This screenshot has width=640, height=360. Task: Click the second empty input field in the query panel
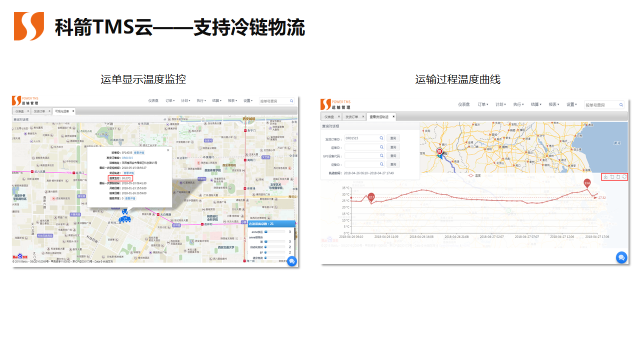click(364, 156)
